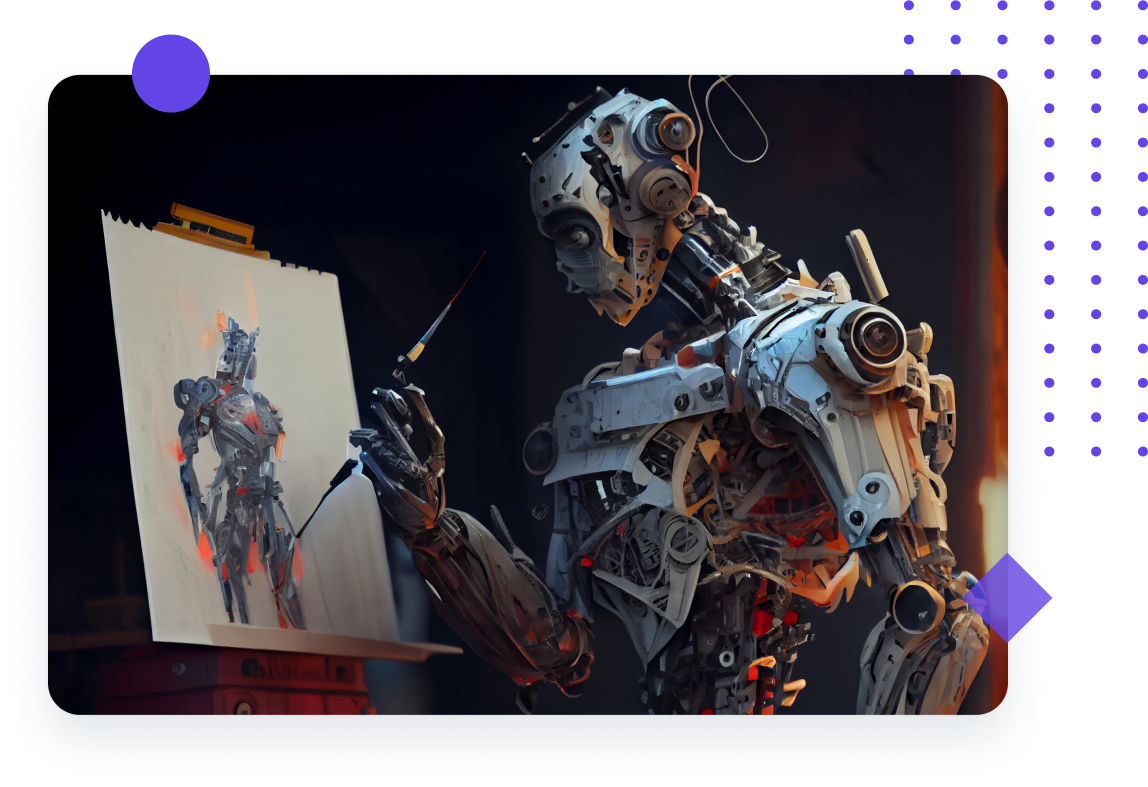Select the robot's armored forearm
Viewport: 1148px width, 787px height.
click(500, 580)
